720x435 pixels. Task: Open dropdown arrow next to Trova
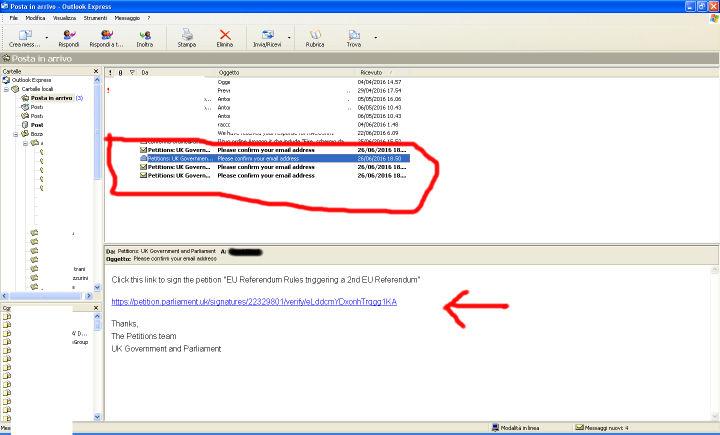point(376,37)
